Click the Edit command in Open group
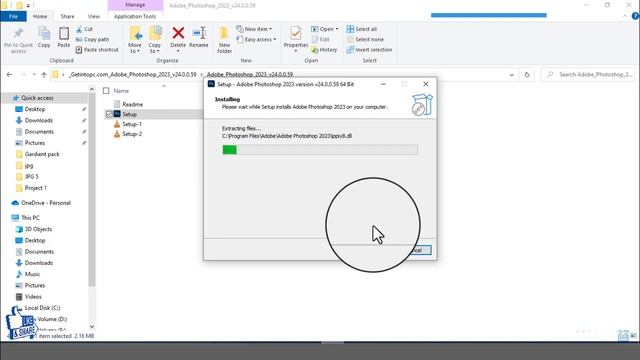 click(321, 39)
